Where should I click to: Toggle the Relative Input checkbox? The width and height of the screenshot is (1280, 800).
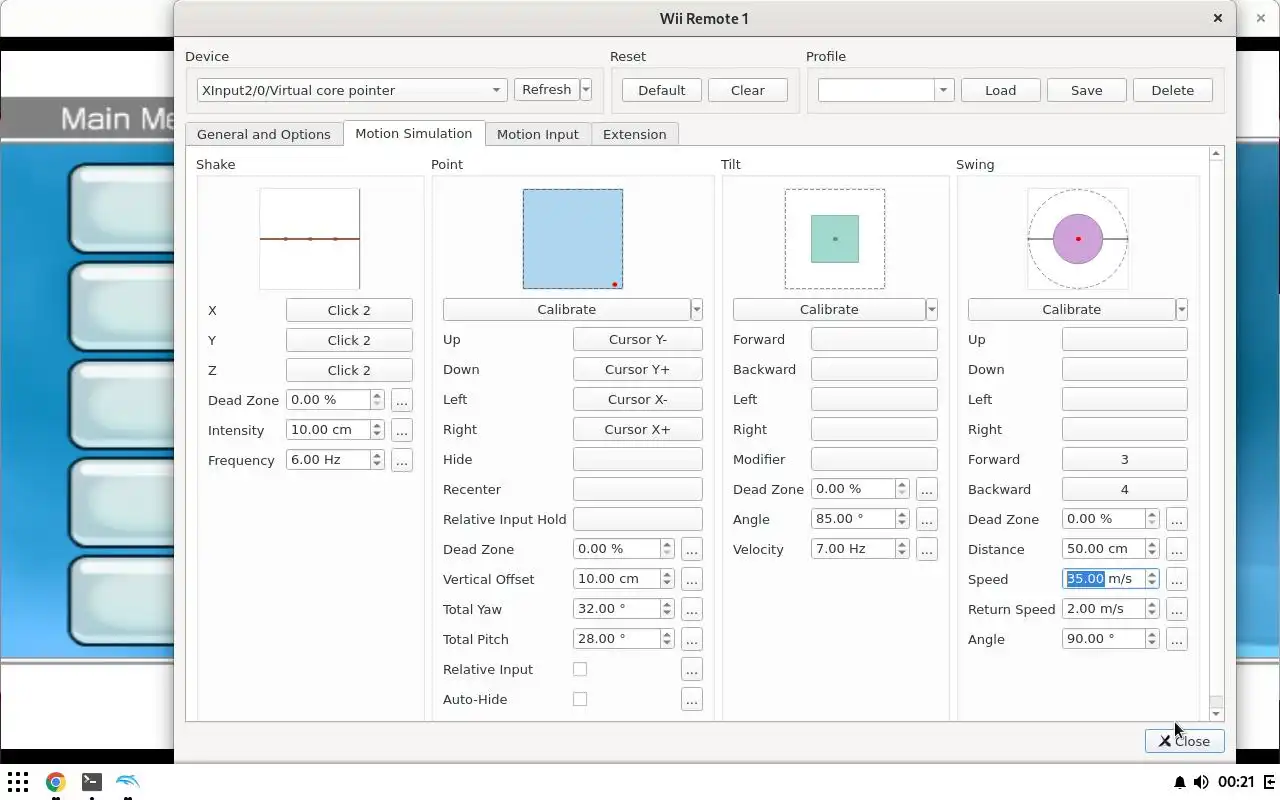point(580,669)
